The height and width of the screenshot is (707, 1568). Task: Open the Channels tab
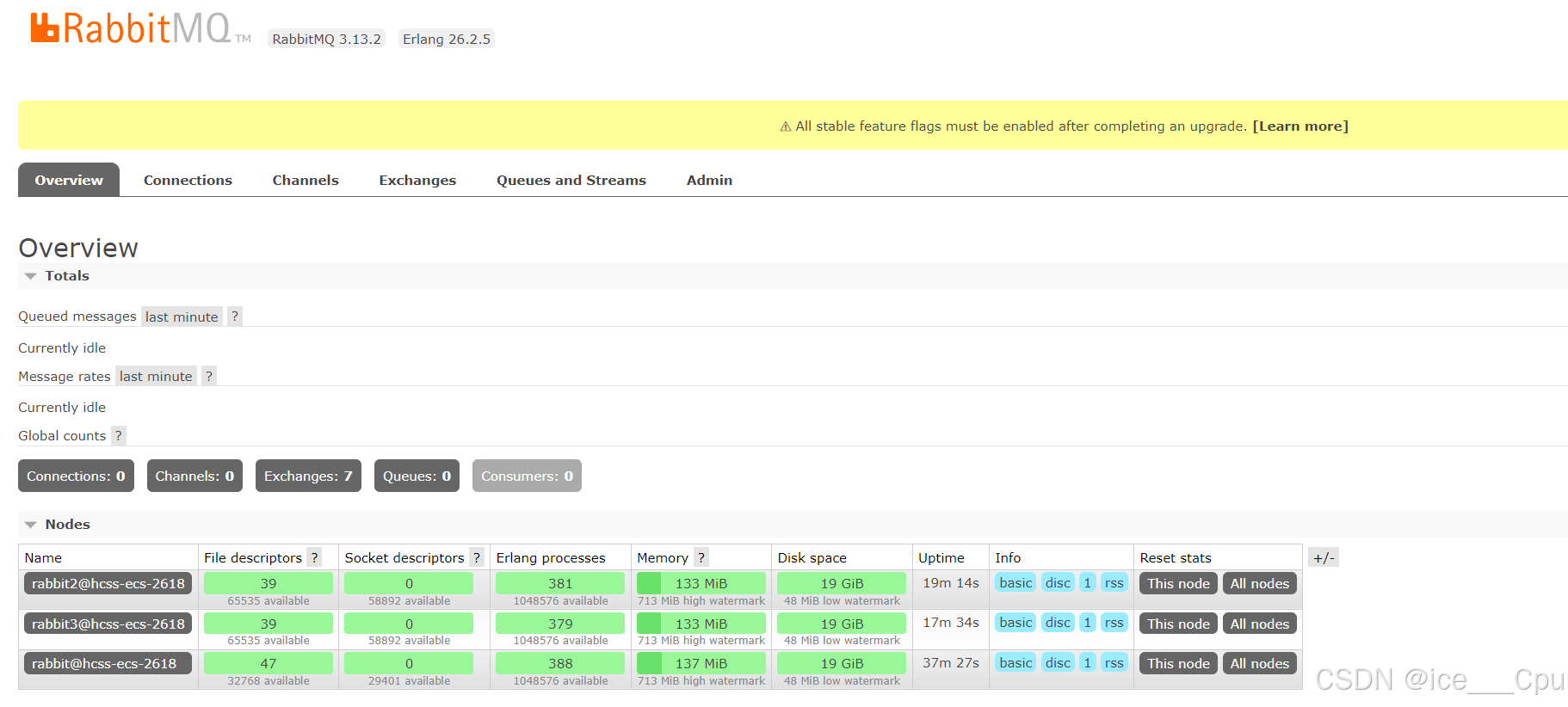tap(306, 180)
